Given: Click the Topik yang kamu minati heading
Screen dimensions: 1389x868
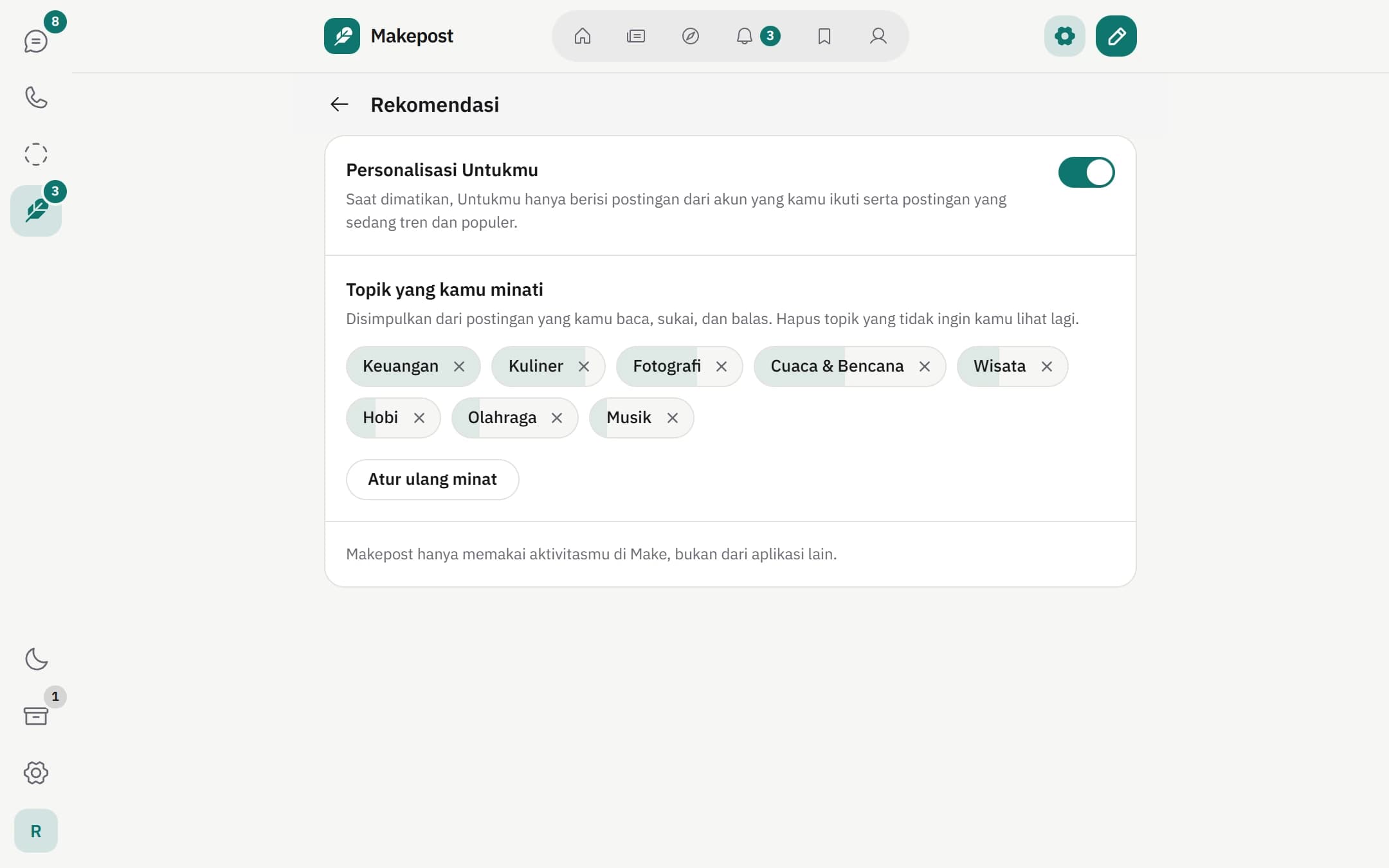Looking at the screenshot, I should (x=444, y=289).
